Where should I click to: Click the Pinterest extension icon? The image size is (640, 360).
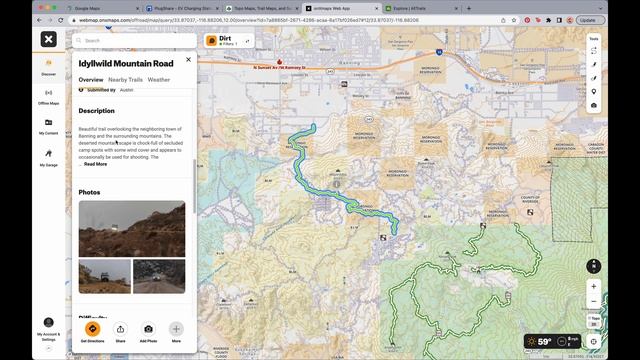527,20
